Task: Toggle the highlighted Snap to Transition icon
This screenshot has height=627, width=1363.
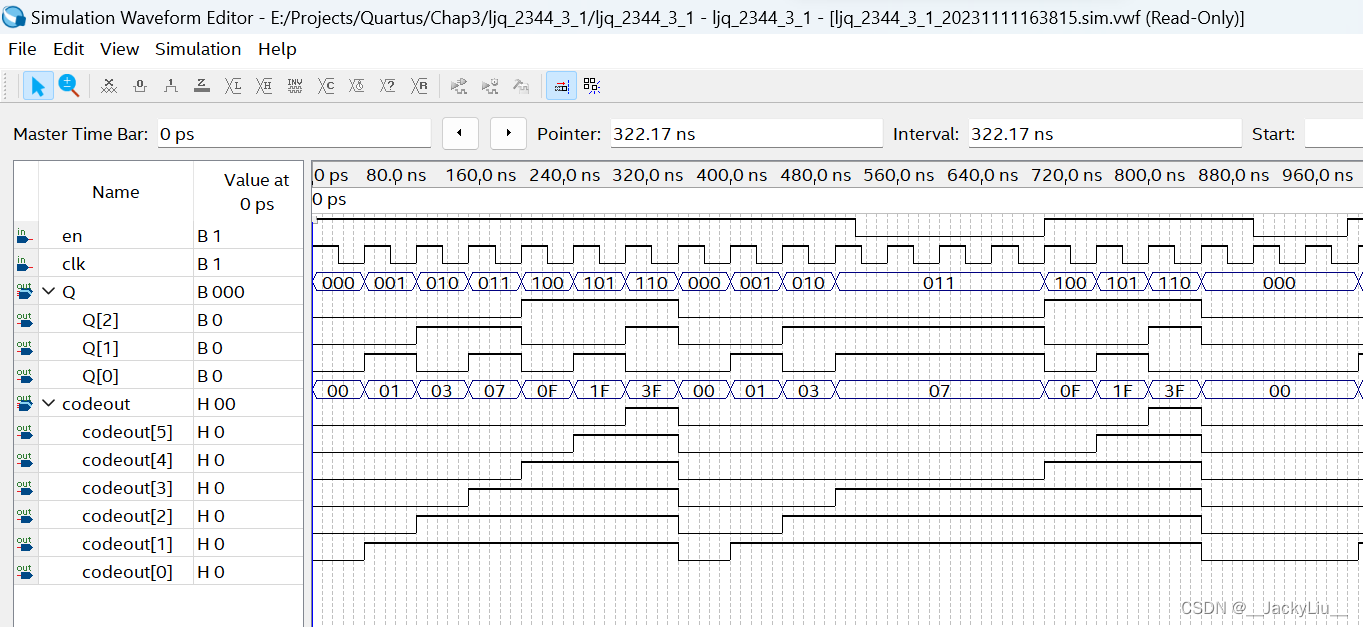Action: coord(561,86)
